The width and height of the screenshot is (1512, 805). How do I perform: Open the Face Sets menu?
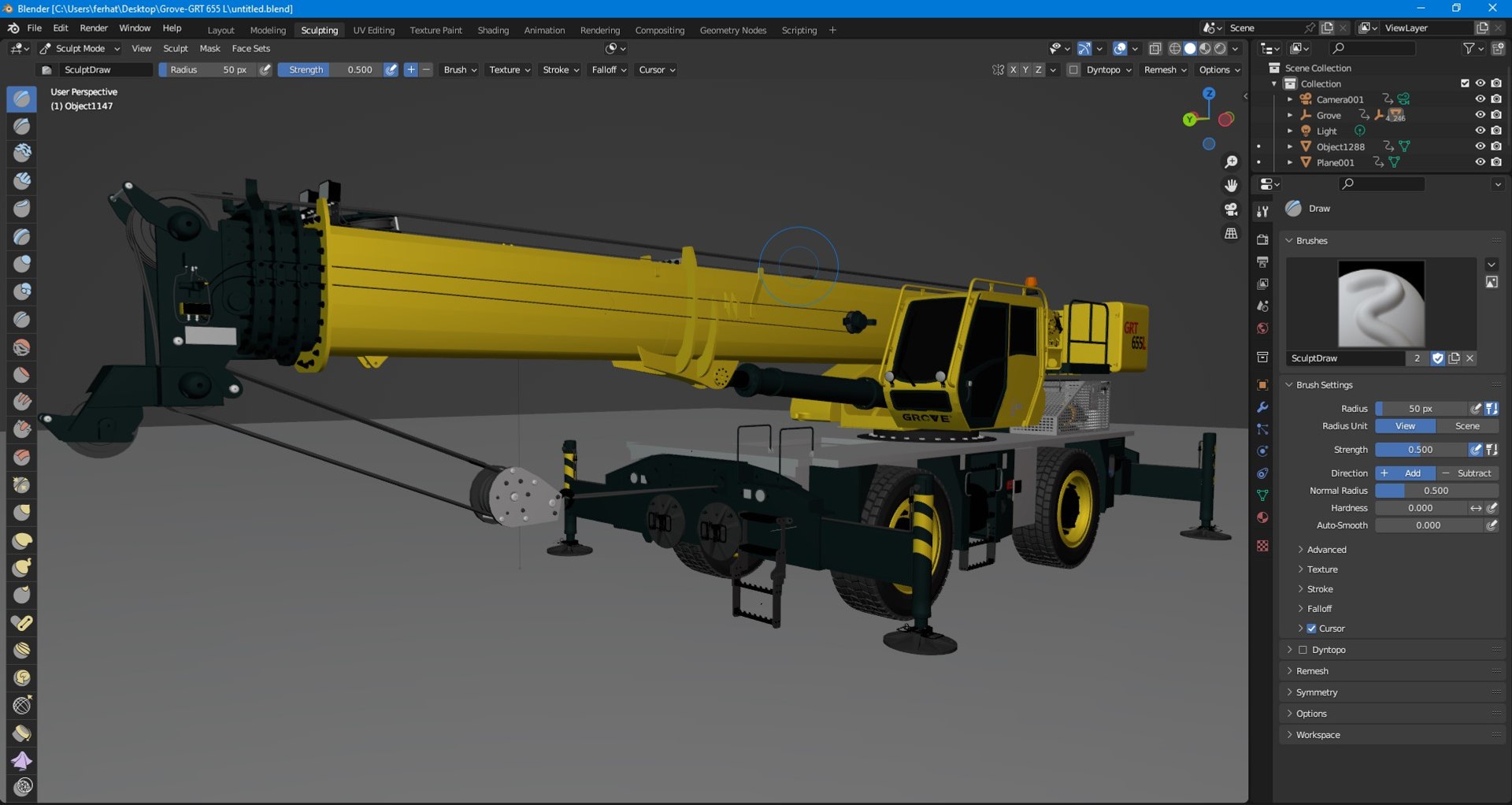[251, 49]
